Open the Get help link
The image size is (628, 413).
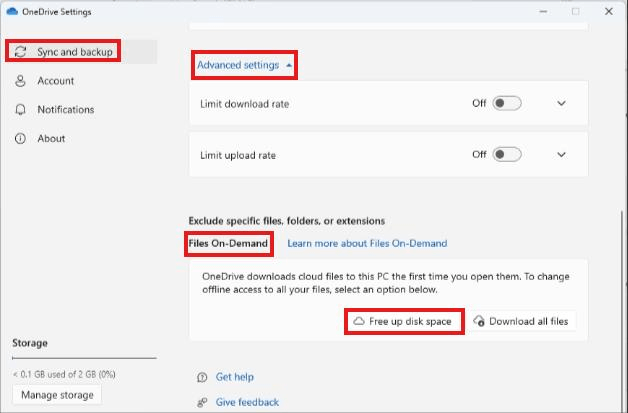click(234, 377)
